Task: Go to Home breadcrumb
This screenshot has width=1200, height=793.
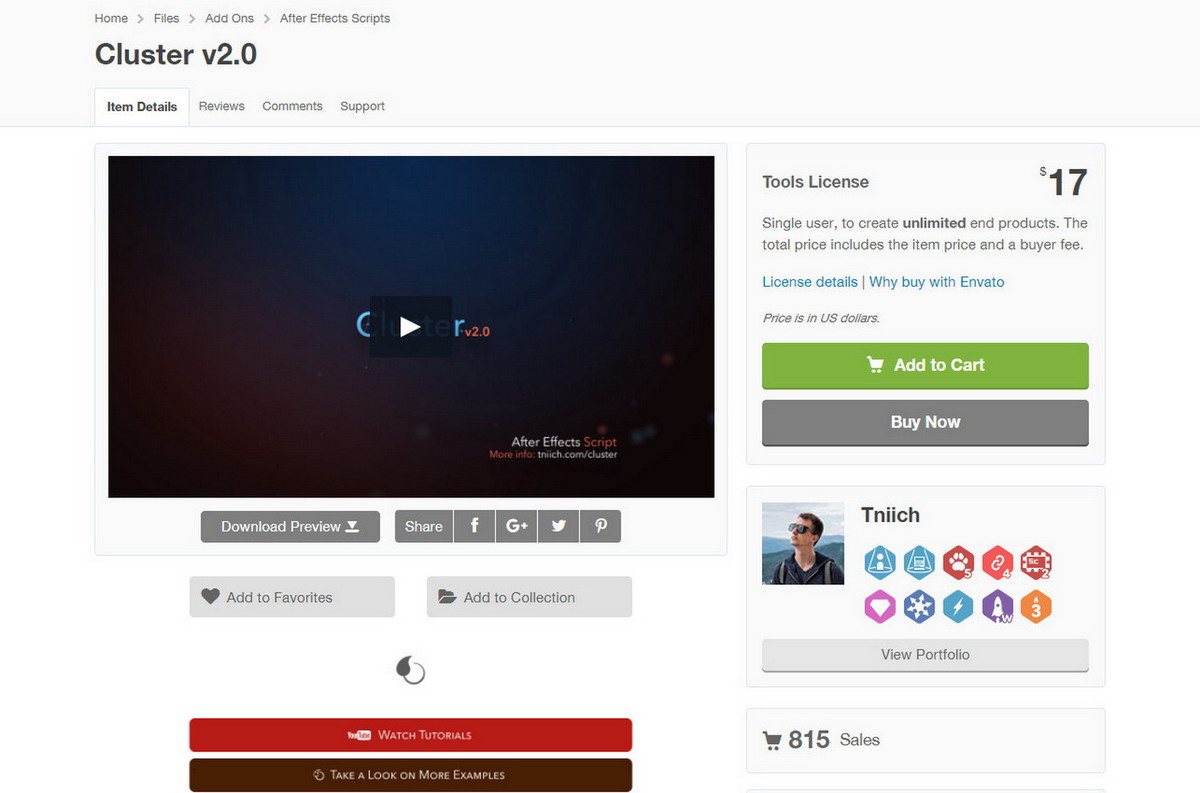Action: coord(111,18)
